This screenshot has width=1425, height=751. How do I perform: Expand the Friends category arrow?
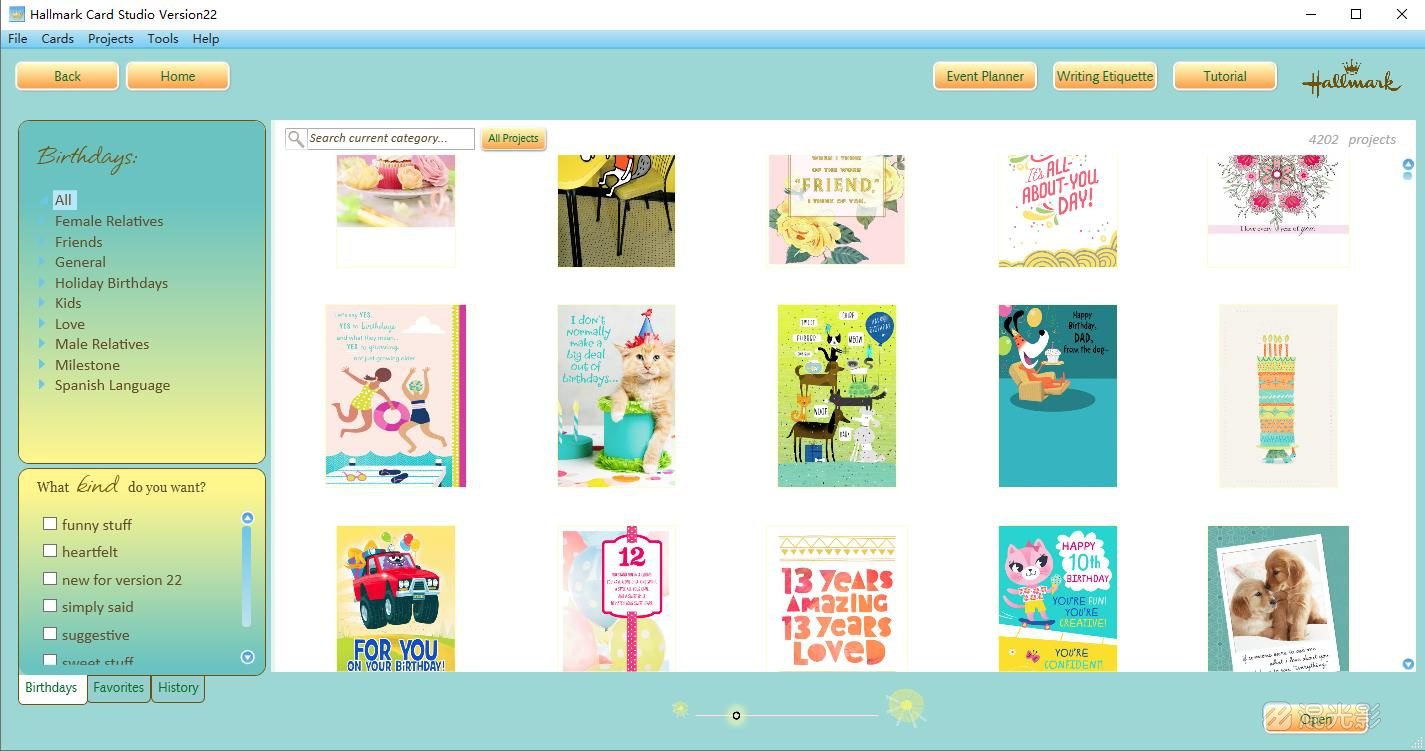click(x=42, y=242)
